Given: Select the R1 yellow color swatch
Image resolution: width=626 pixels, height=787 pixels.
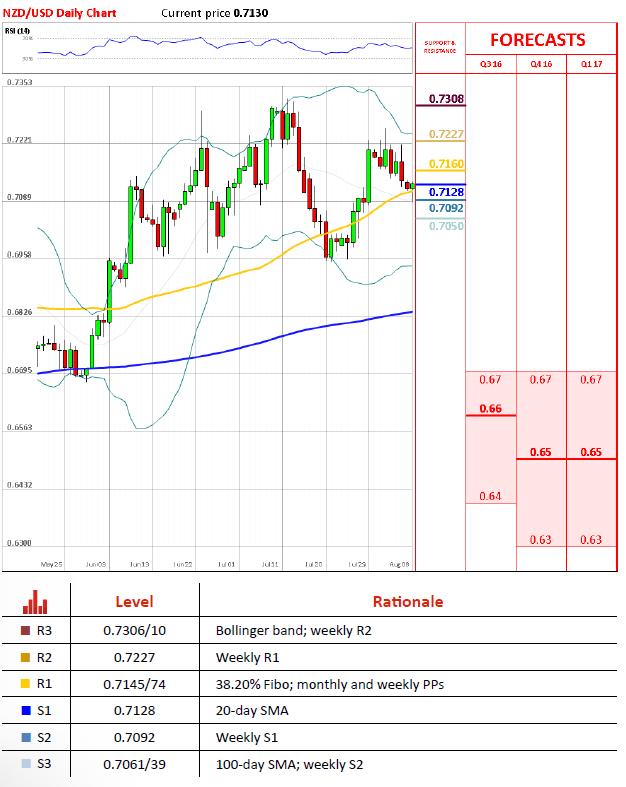Looking at the screenshot, I should (x=26, y=684).
